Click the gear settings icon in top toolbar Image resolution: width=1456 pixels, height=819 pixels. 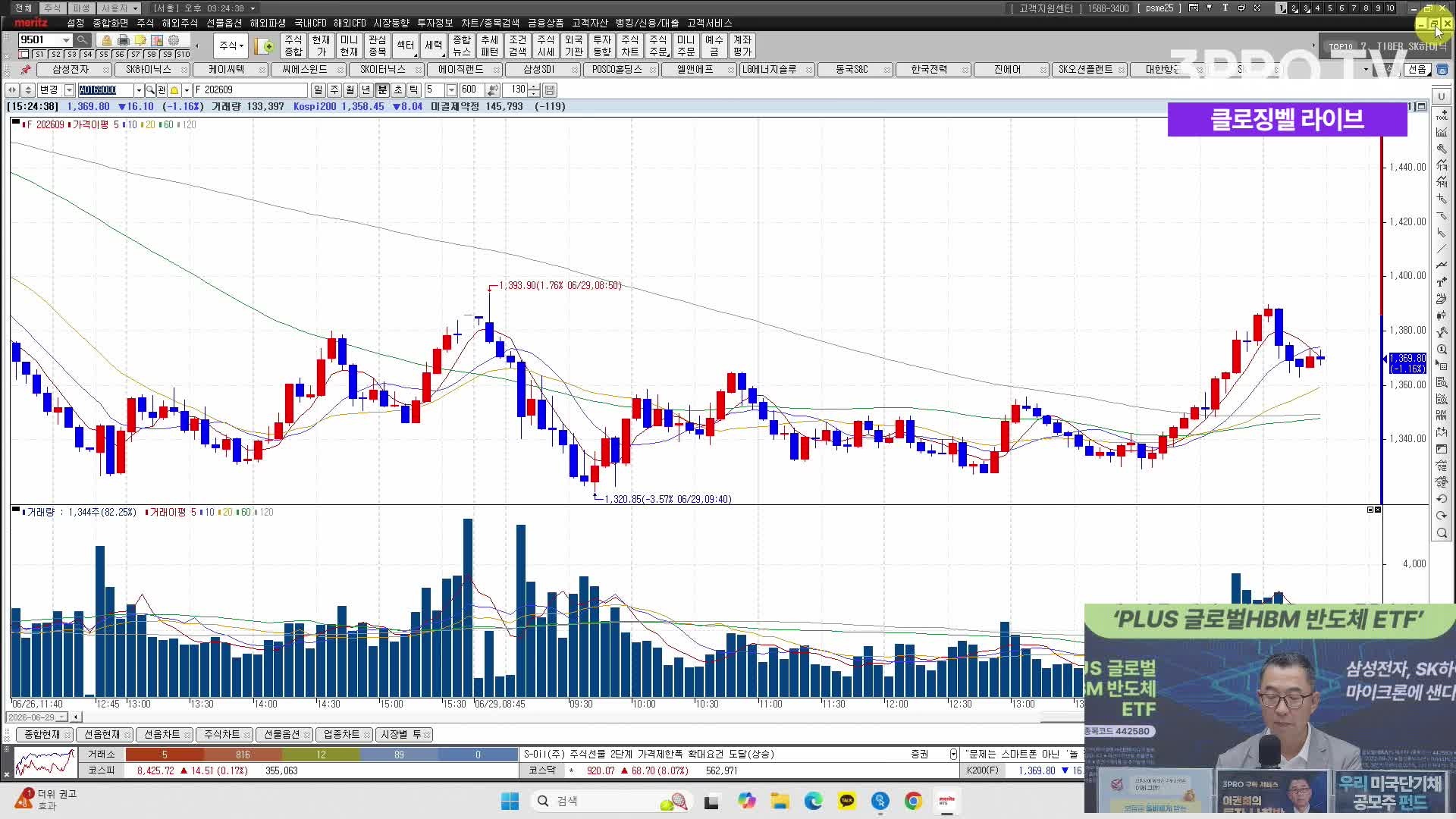[x=174, y=40]
